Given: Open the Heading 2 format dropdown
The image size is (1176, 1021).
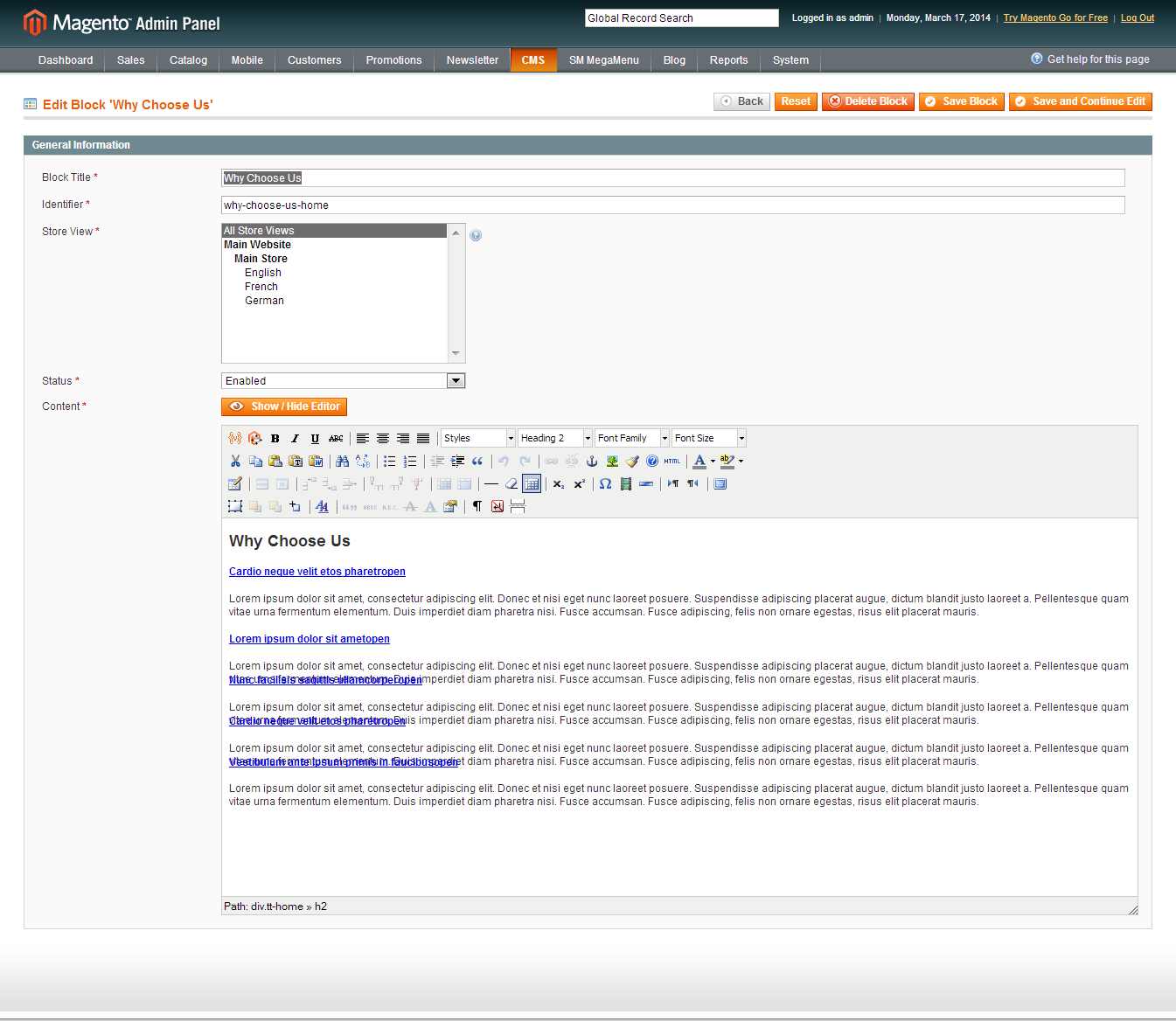Looking at the screenshot, I should click(x=555, y=439).
